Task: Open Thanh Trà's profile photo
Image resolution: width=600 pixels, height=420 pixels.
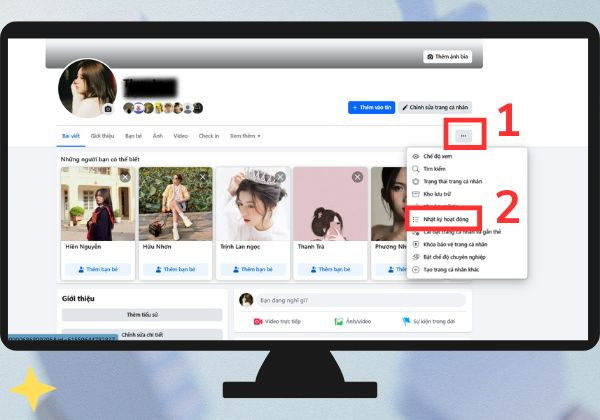Action: click(331, 204)
